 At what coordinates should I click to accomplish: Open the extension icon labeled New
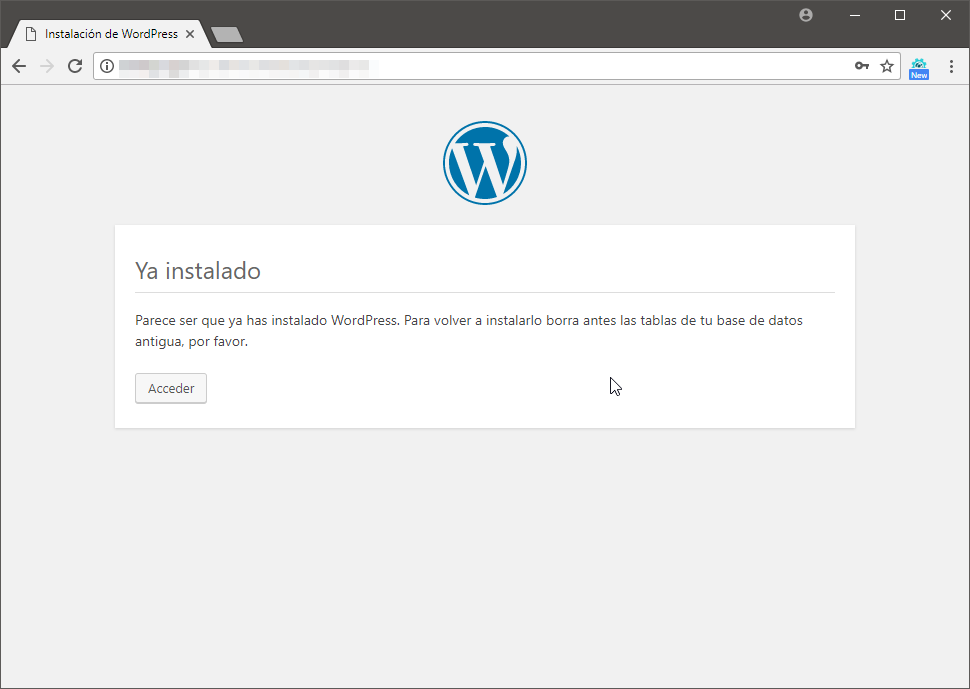click(x=919, y=68)
